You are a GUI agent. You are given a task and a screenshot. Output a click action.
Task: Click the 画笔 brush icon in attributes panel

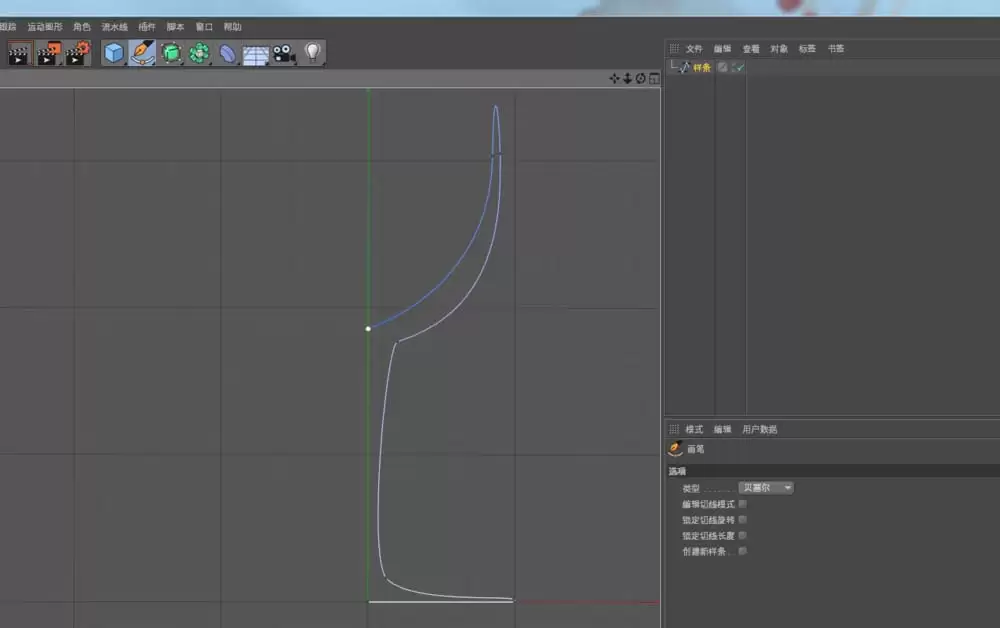(675, 449)
